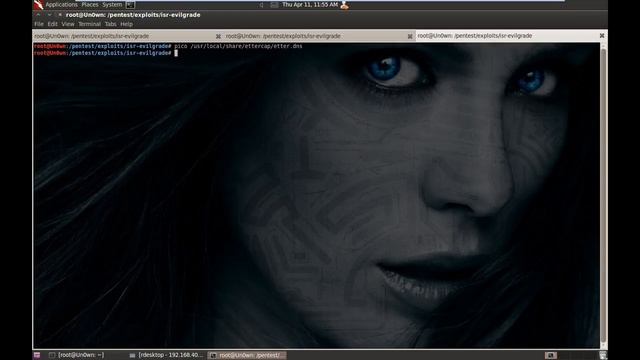Close the first terminal tab
Viewport: 640px width, 360px height.
[218, 36]
